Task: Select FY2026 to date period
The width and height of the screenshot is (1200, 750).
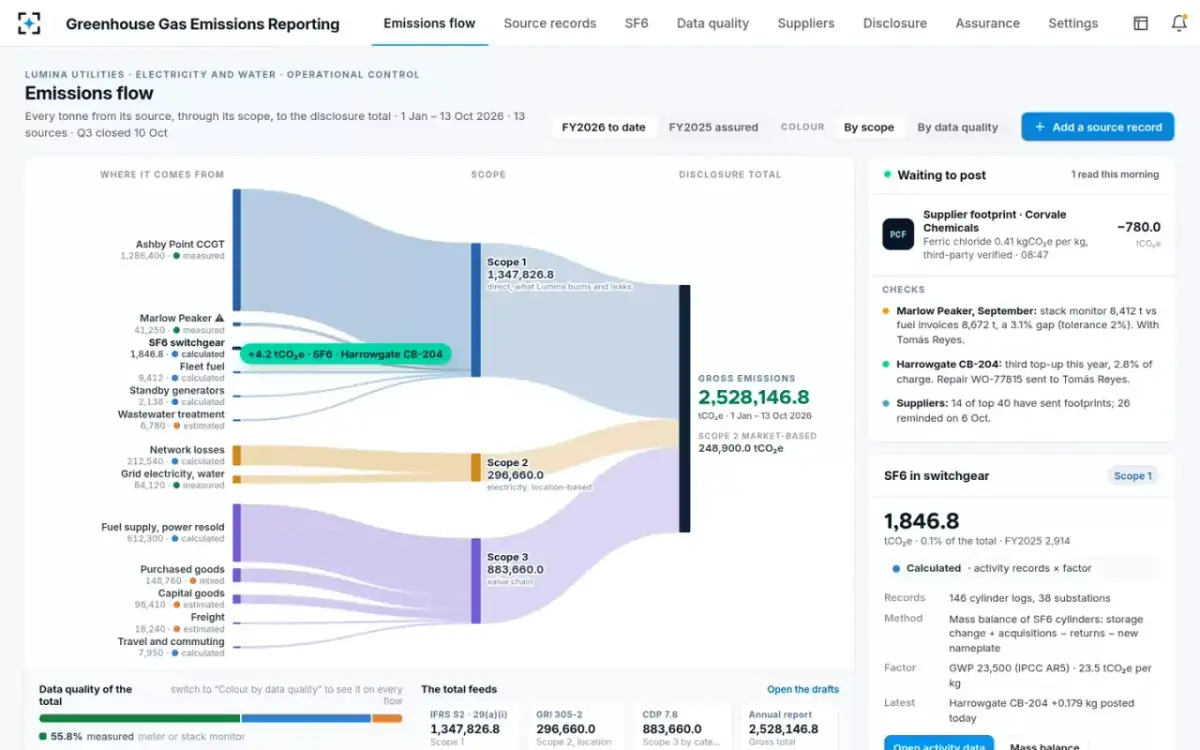Action: pyautogui.click(x=603, y=127)
